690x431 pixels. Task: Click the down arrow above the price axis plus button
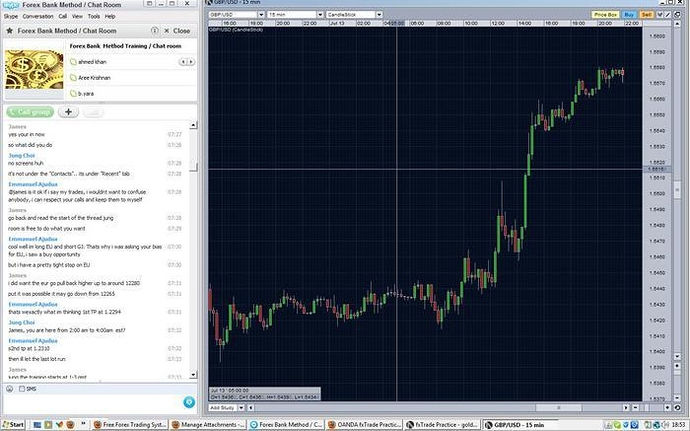coord(677,357)
